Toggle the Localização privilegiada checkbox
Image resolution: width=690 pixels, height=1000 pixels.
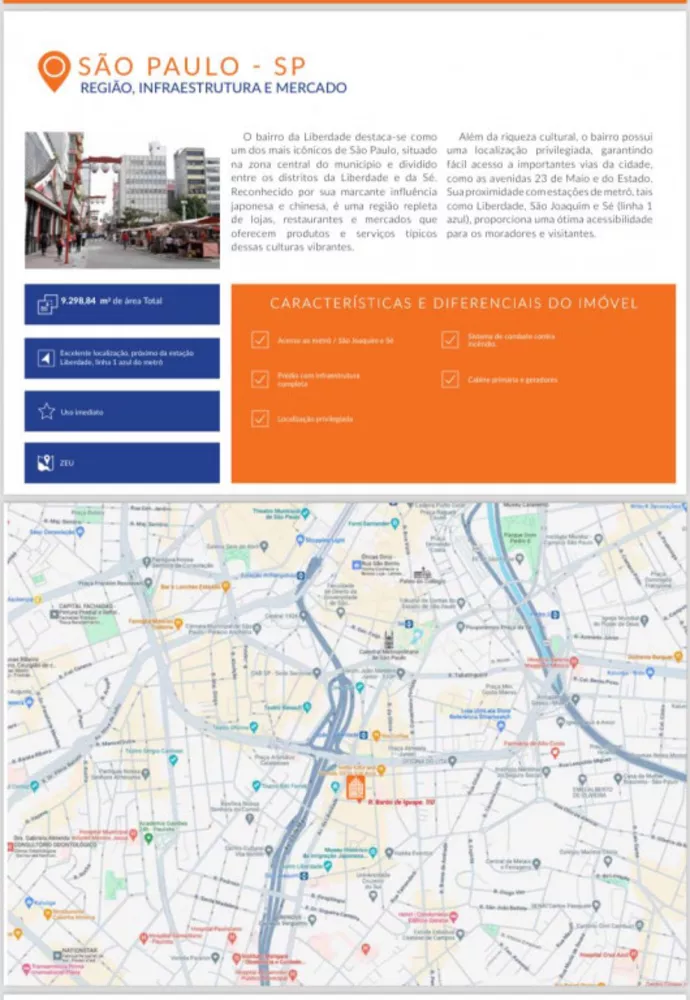click(x=260, y=418)
